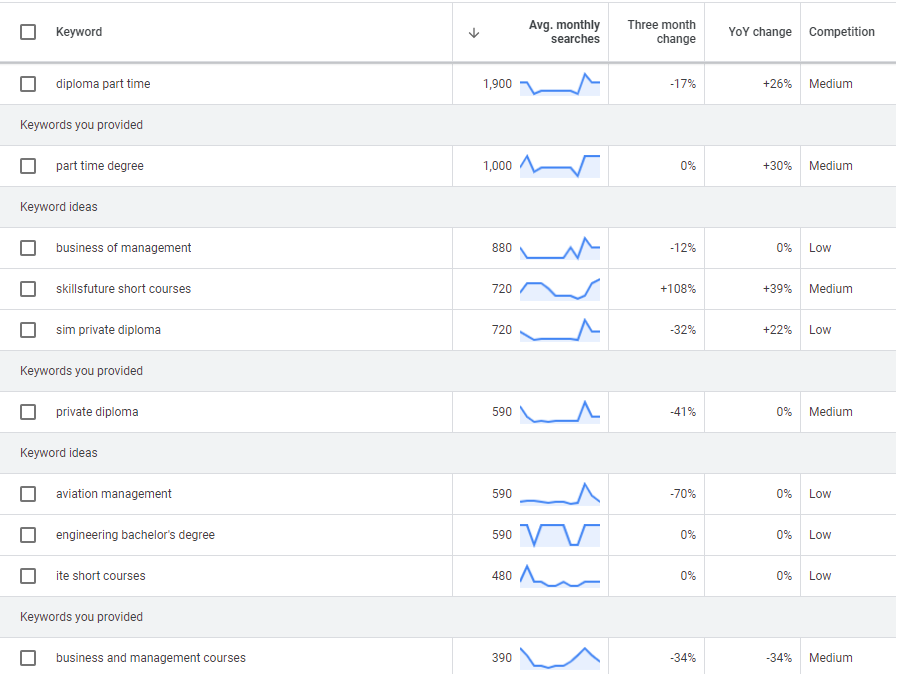
Task: View trend graph for 'private diploma'
Action: tap(560, 412)
